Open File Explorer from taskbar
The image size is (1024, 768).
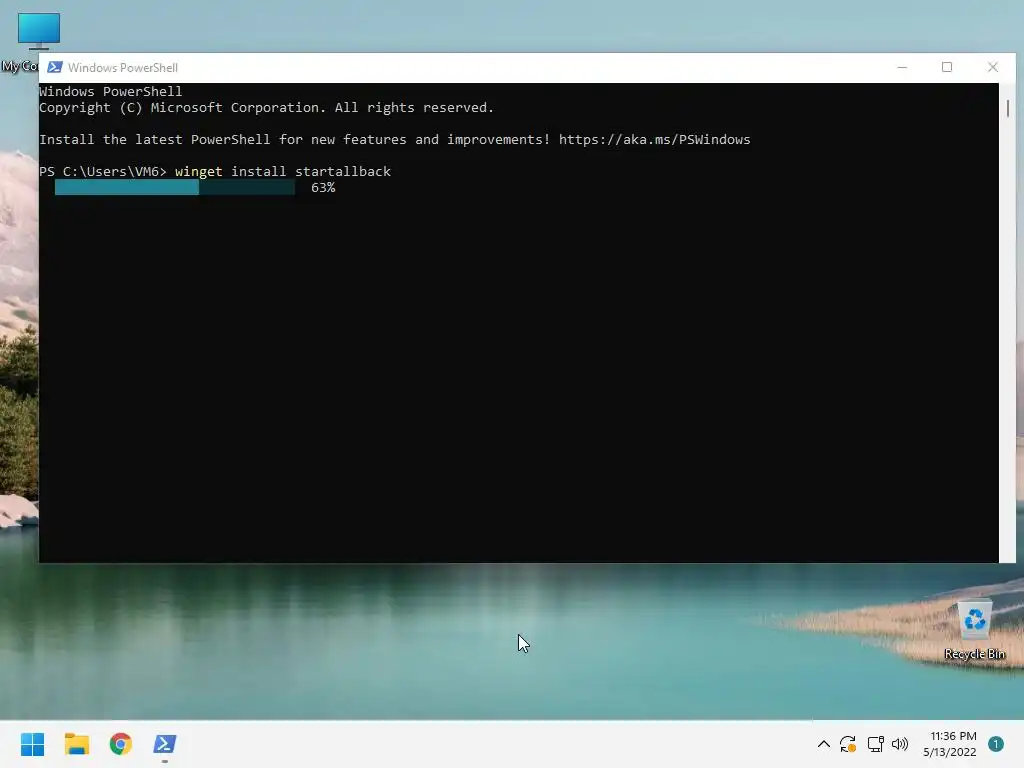click(76, 744)
